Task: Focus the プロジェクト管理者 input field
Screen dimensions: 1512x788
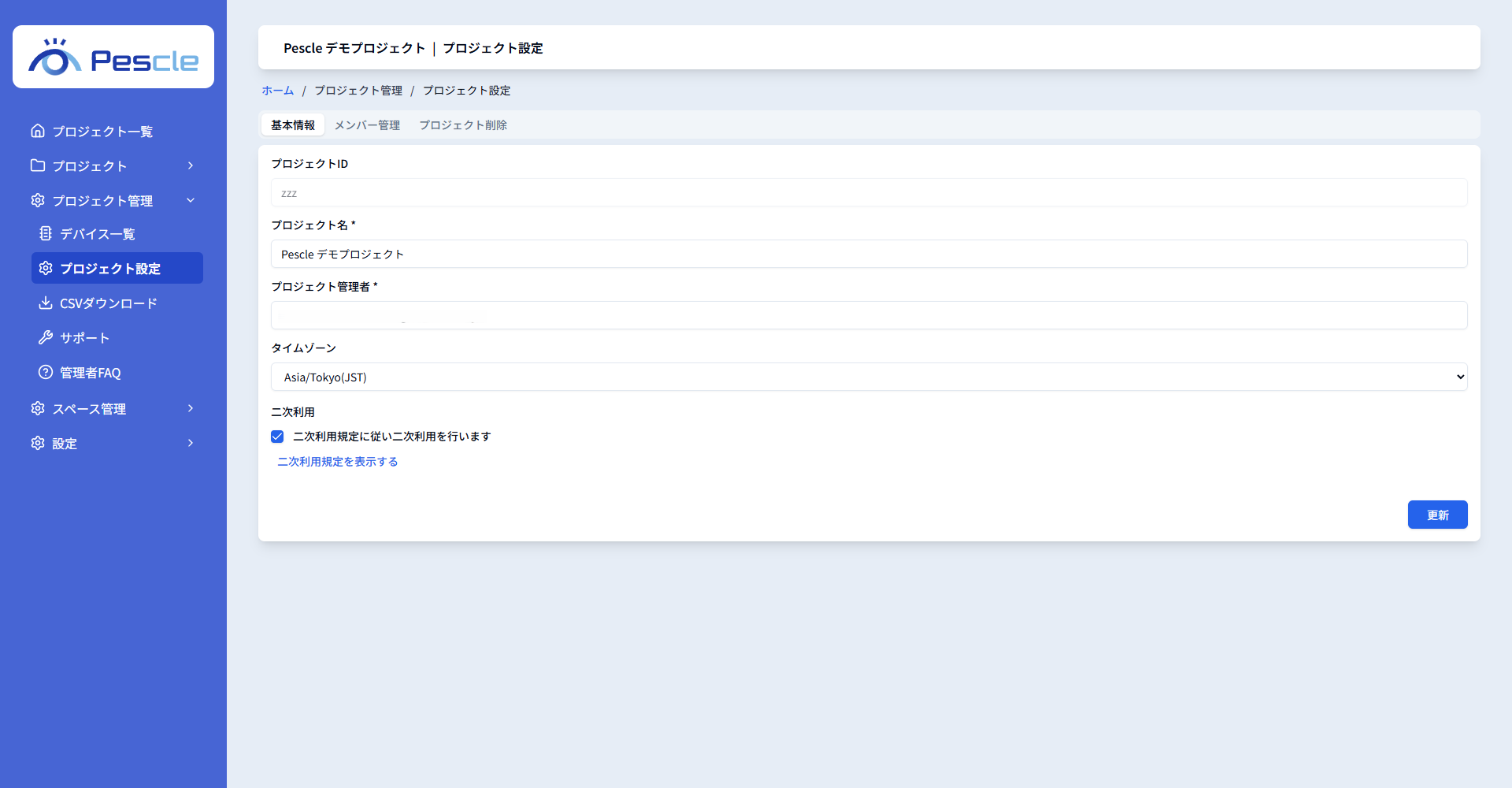Action: [869, 315]
